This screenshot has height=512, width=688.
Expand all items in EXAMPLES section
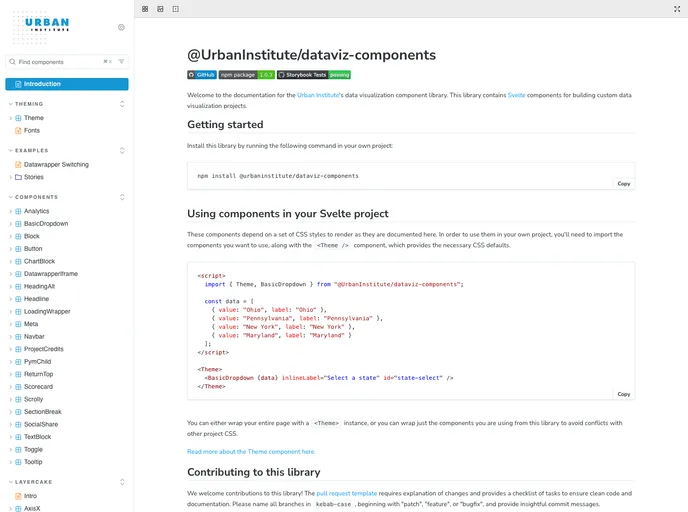tap(122, 150)
